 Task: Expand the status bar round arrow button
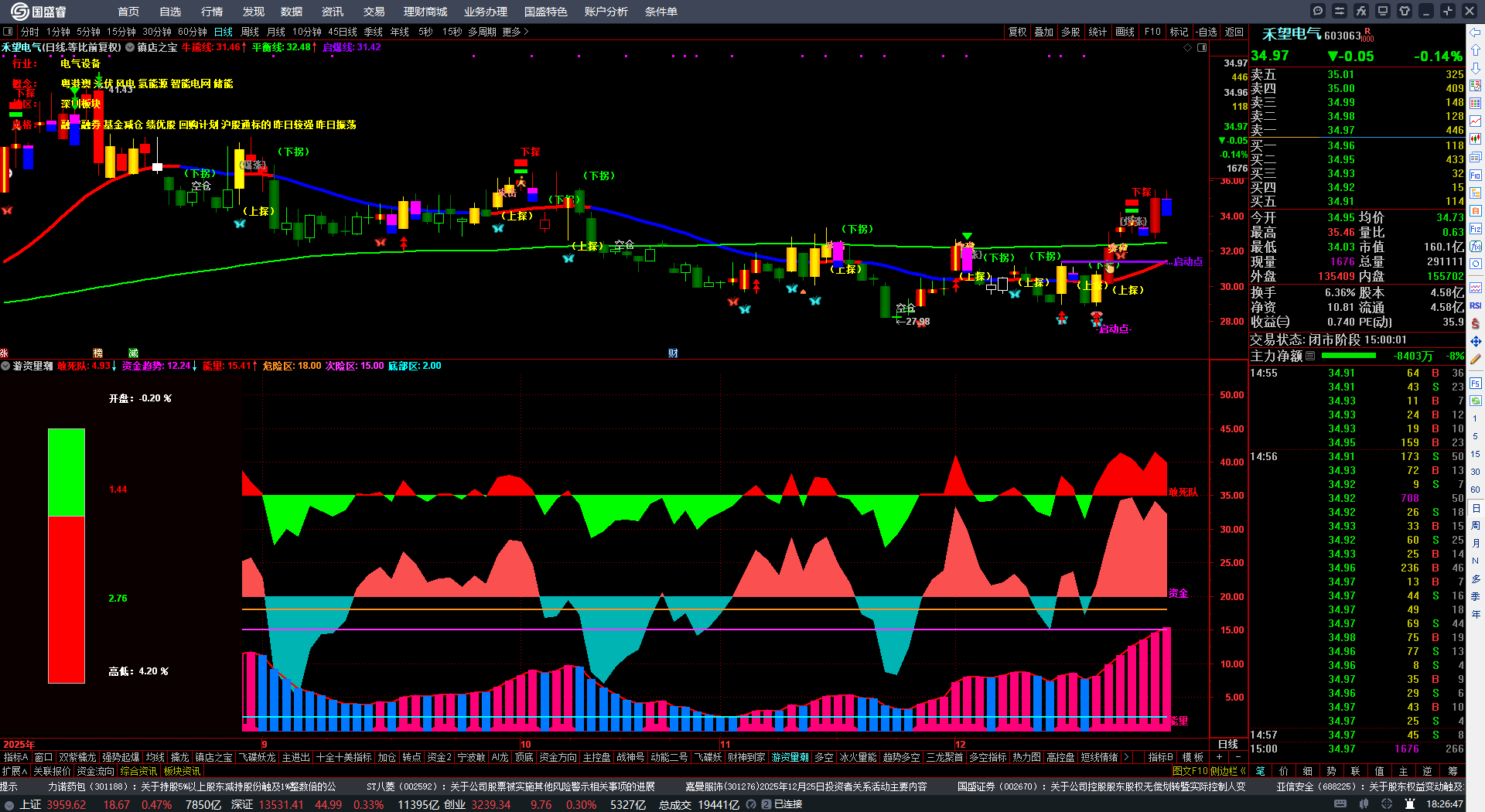[9, 804]
